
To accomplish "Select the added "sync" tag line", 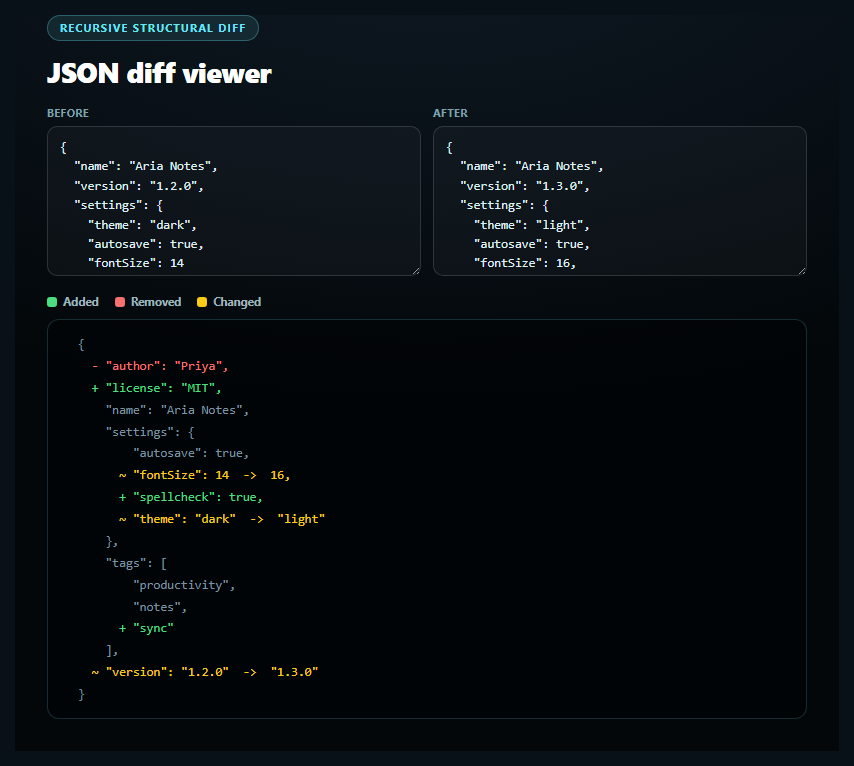I will pyautogui.click(x=147, y=628).
